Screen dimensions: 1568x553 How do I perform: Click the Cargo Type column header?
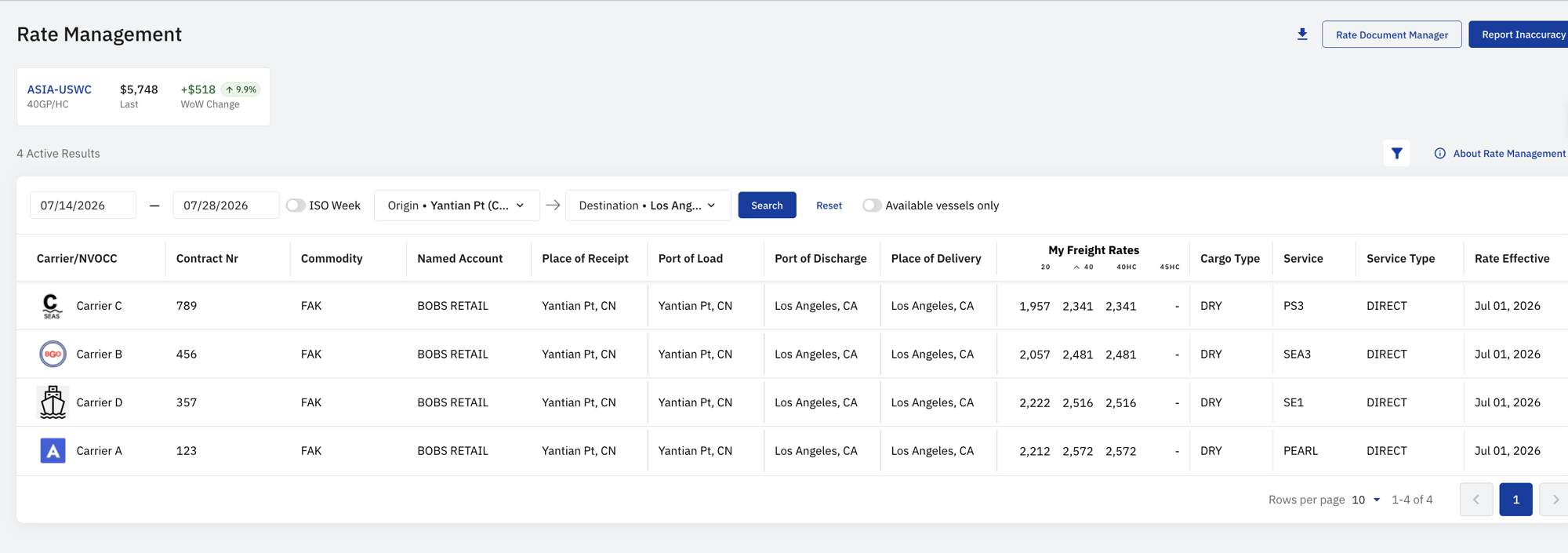1229,258
